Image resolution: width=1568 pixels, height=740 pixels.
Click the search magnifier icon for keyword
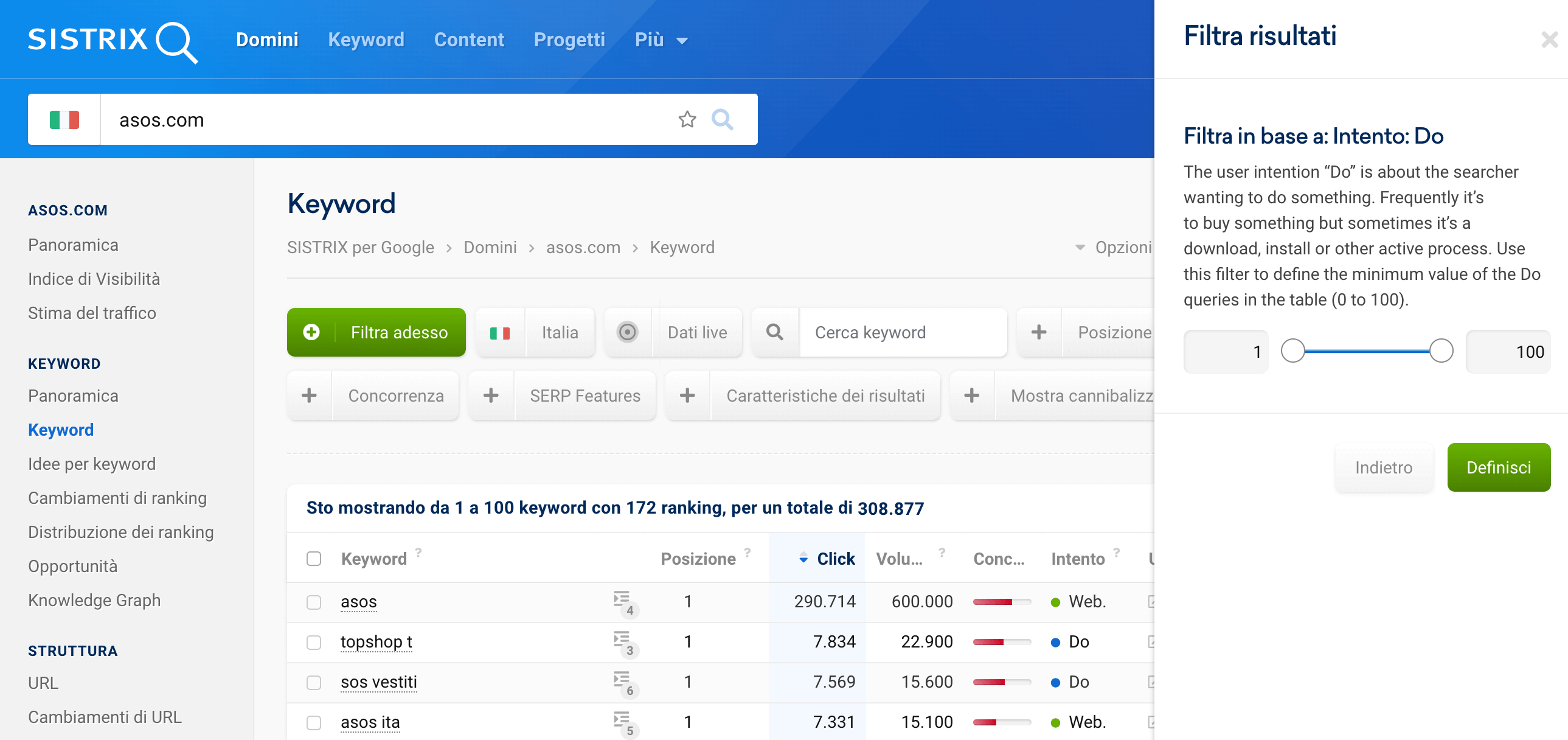click(x=775, y=332)
